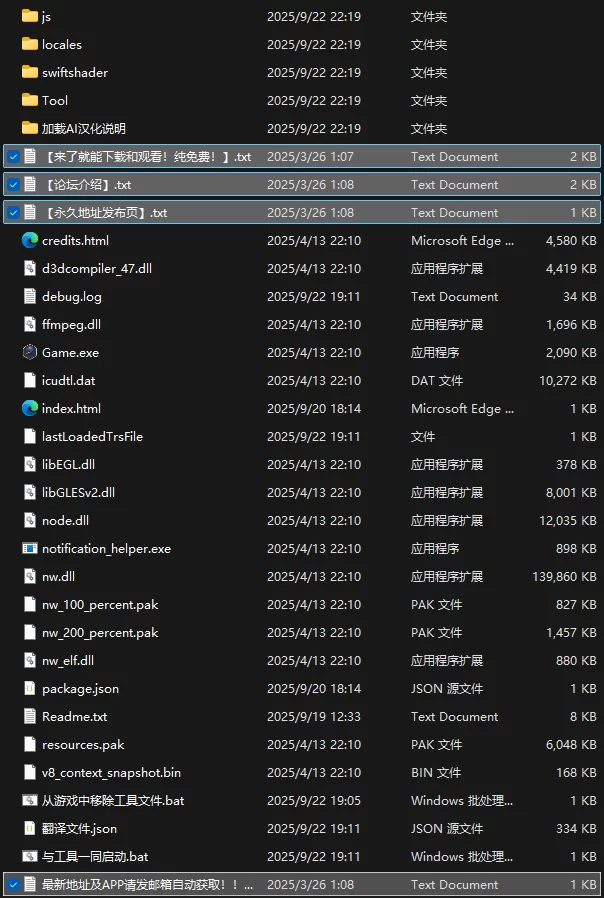Click the text icon of Readme.txt

click(30, 716)
